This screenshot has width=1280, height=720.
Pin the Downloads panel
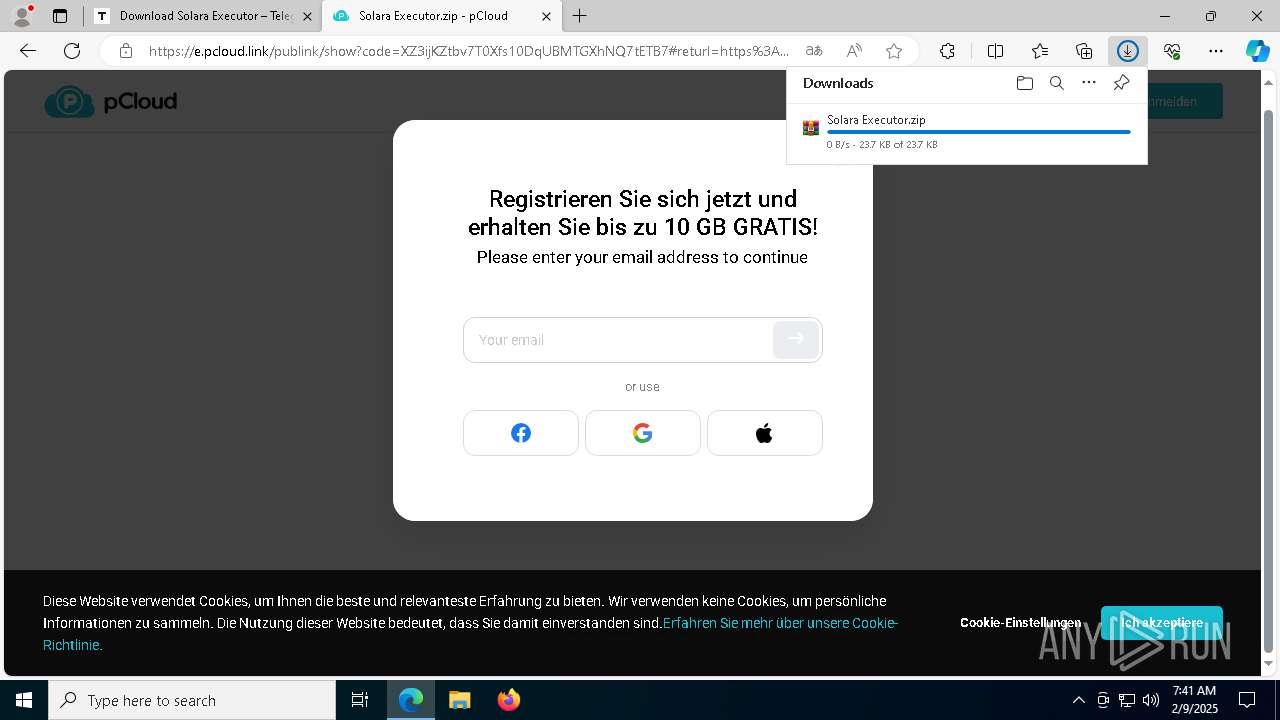point(1121,83)
